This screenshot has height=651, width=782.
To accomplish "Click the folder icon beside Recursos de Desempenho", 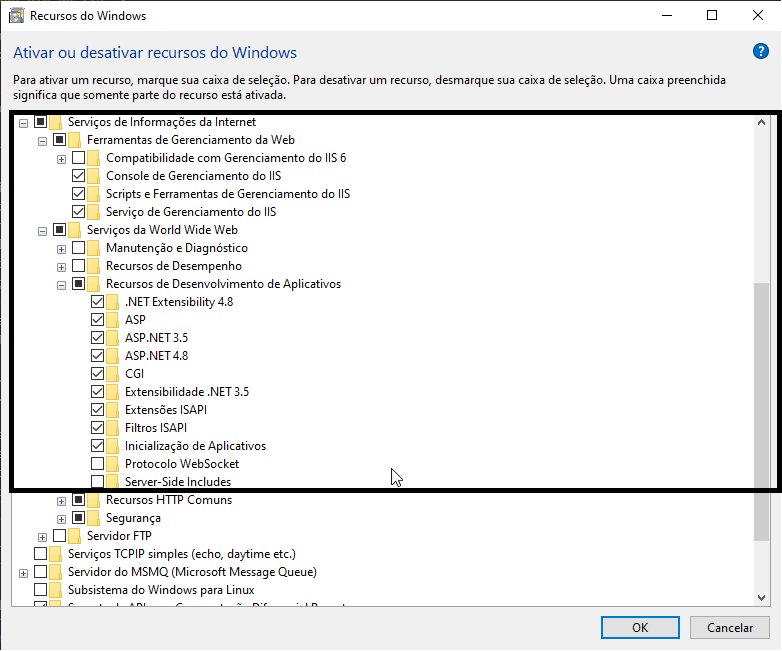I will 94,266.
